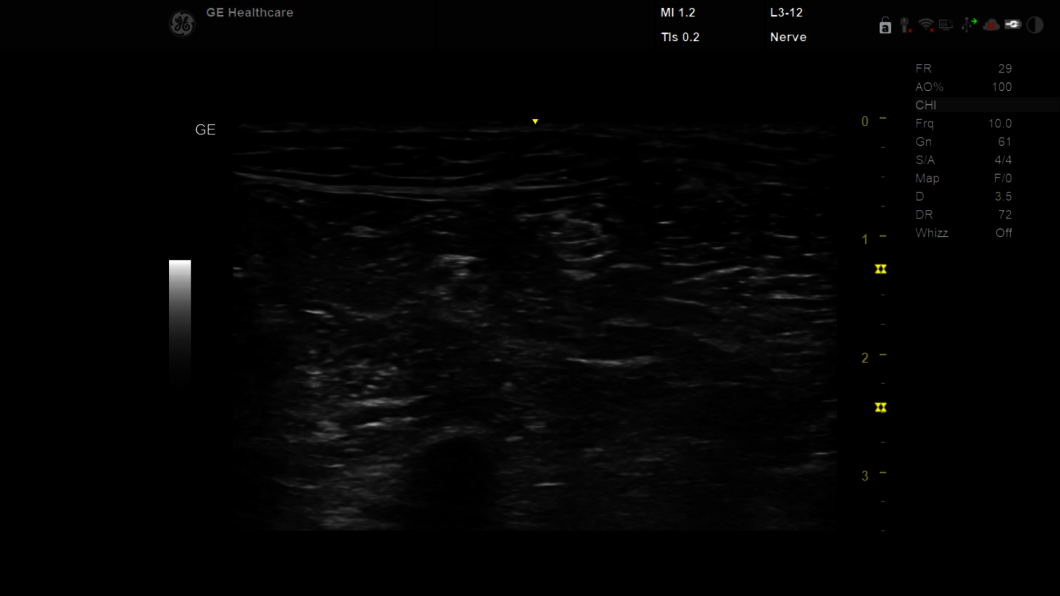
Task: Select the lower focal zone marker
Action: (881, 407)
